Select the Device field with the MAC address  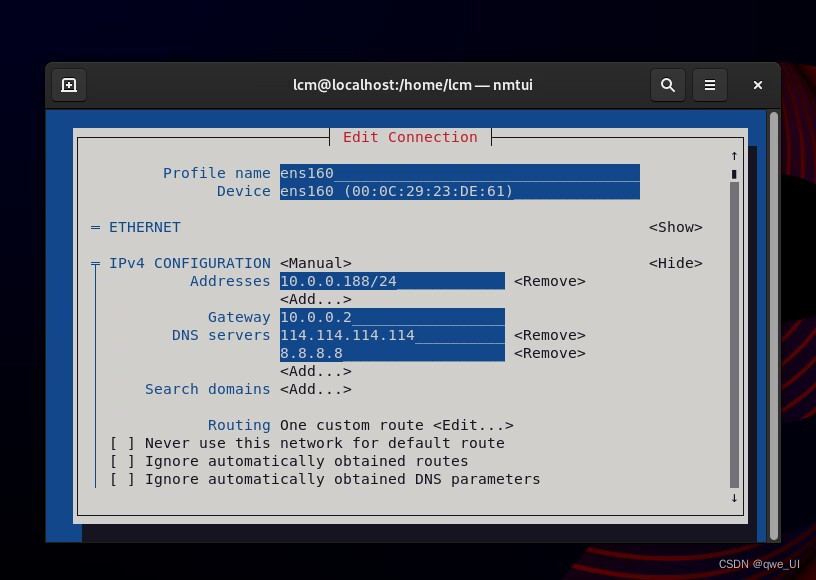460,191
